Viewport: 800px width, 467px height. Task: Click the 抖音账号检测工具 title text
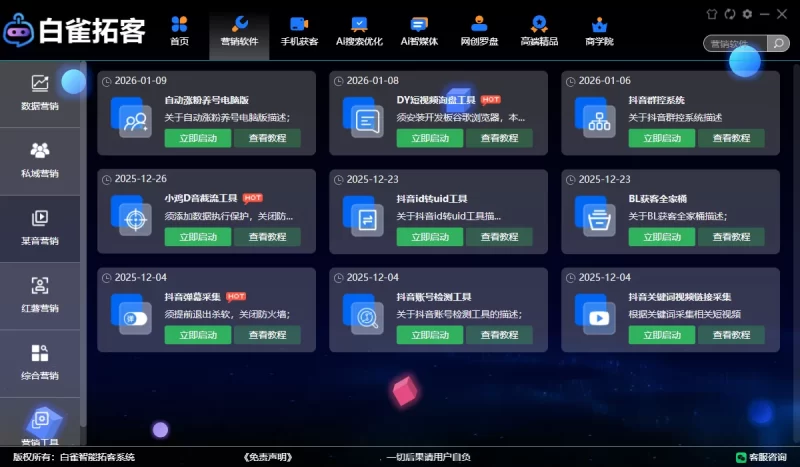point(434,297)
